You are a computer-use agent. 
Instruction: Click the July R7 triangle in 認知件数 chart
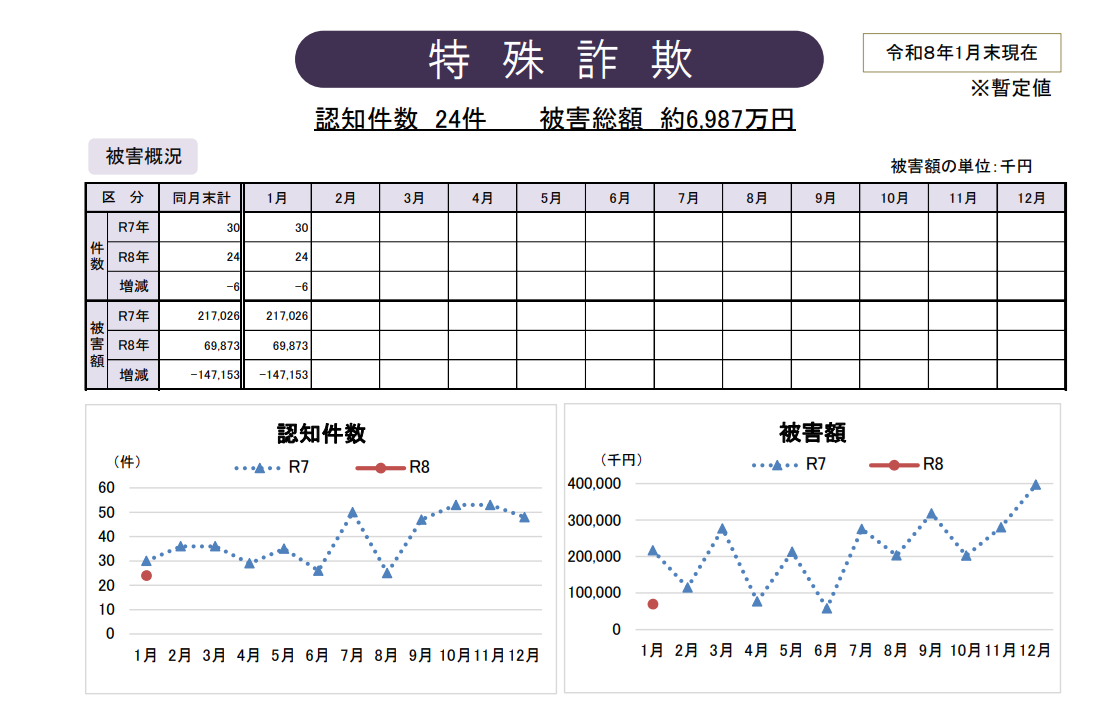click(x=352, y=512)
